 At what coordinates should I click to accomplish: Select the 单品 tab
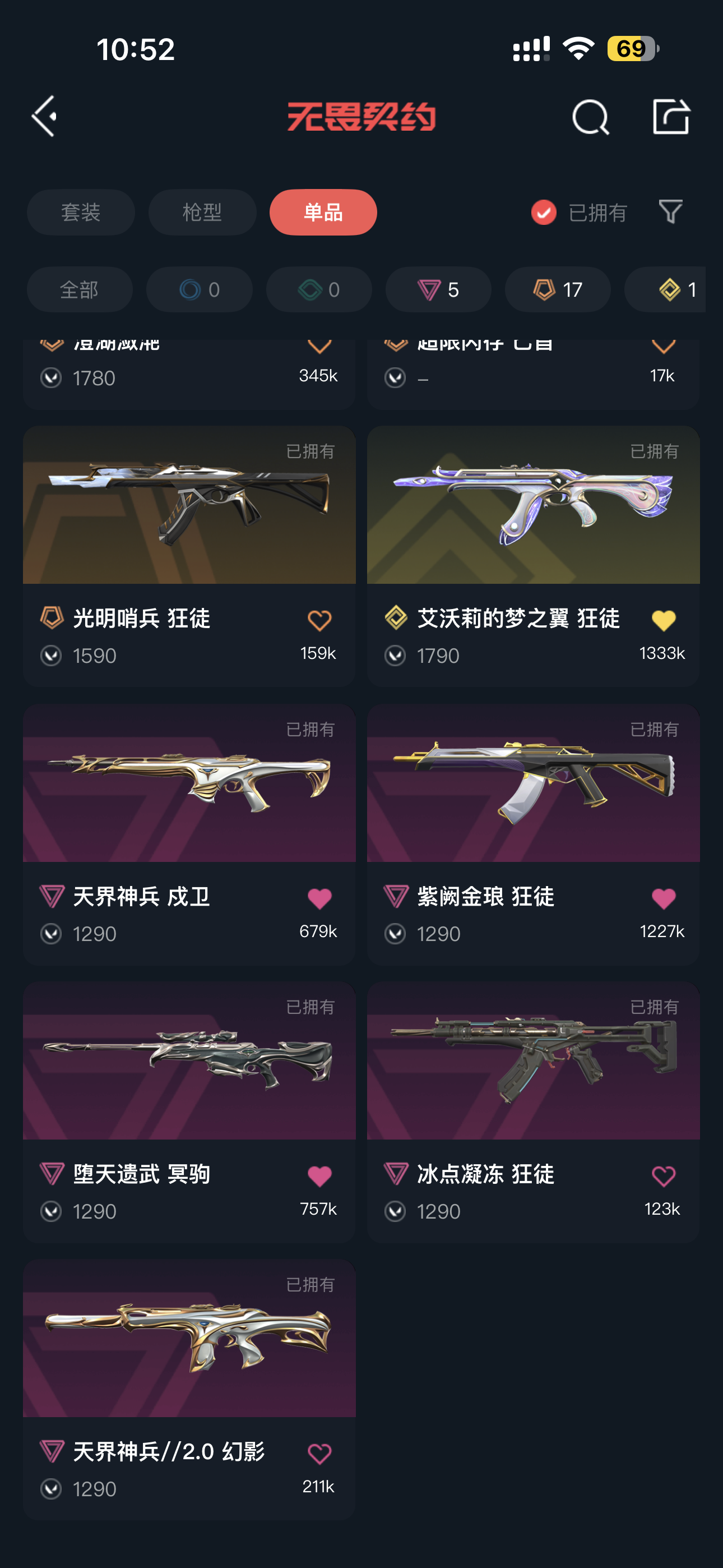coord(323,213)
